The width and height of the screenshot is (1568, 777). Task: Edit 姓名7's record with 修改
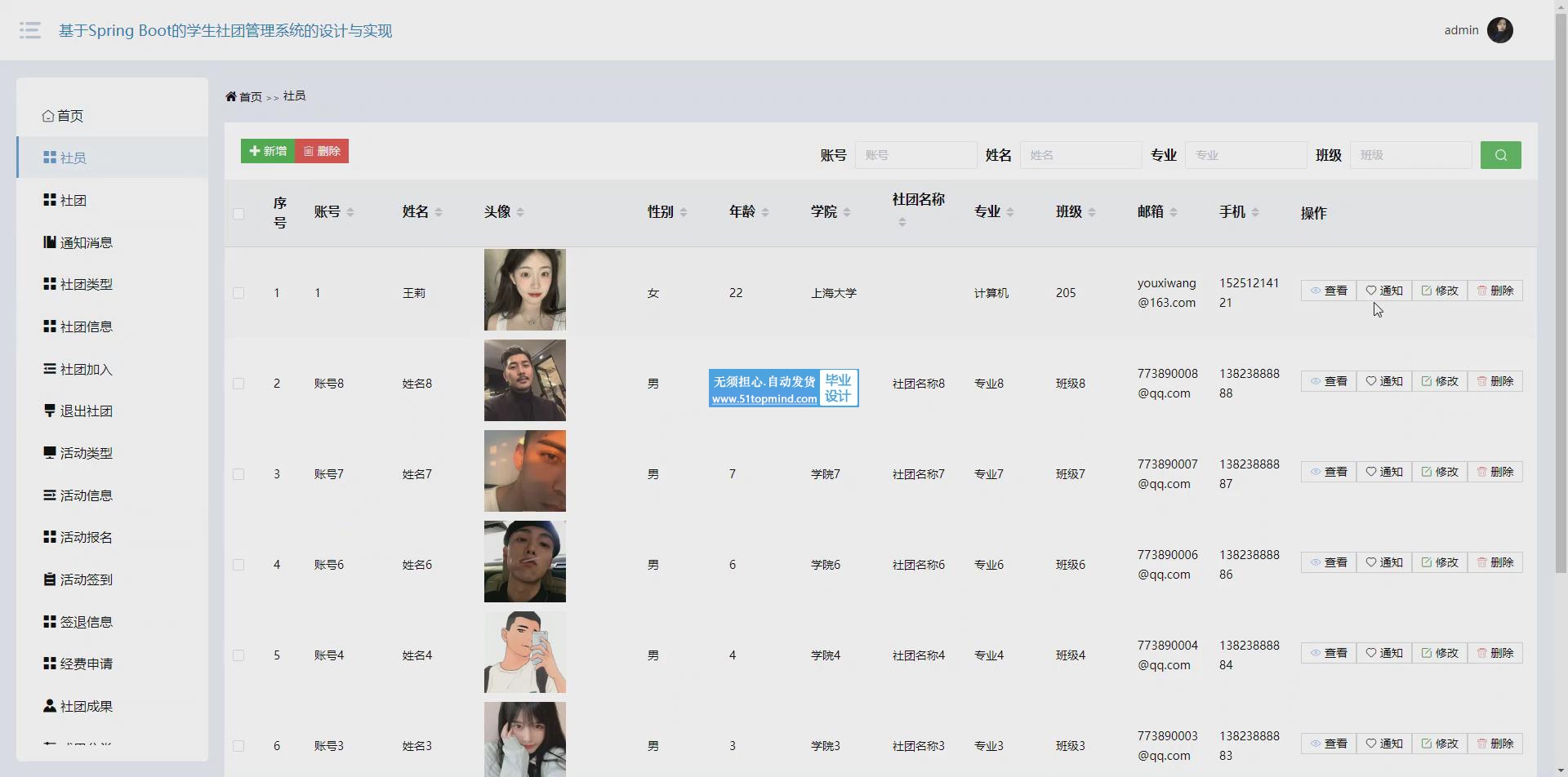pos(1439,472)
